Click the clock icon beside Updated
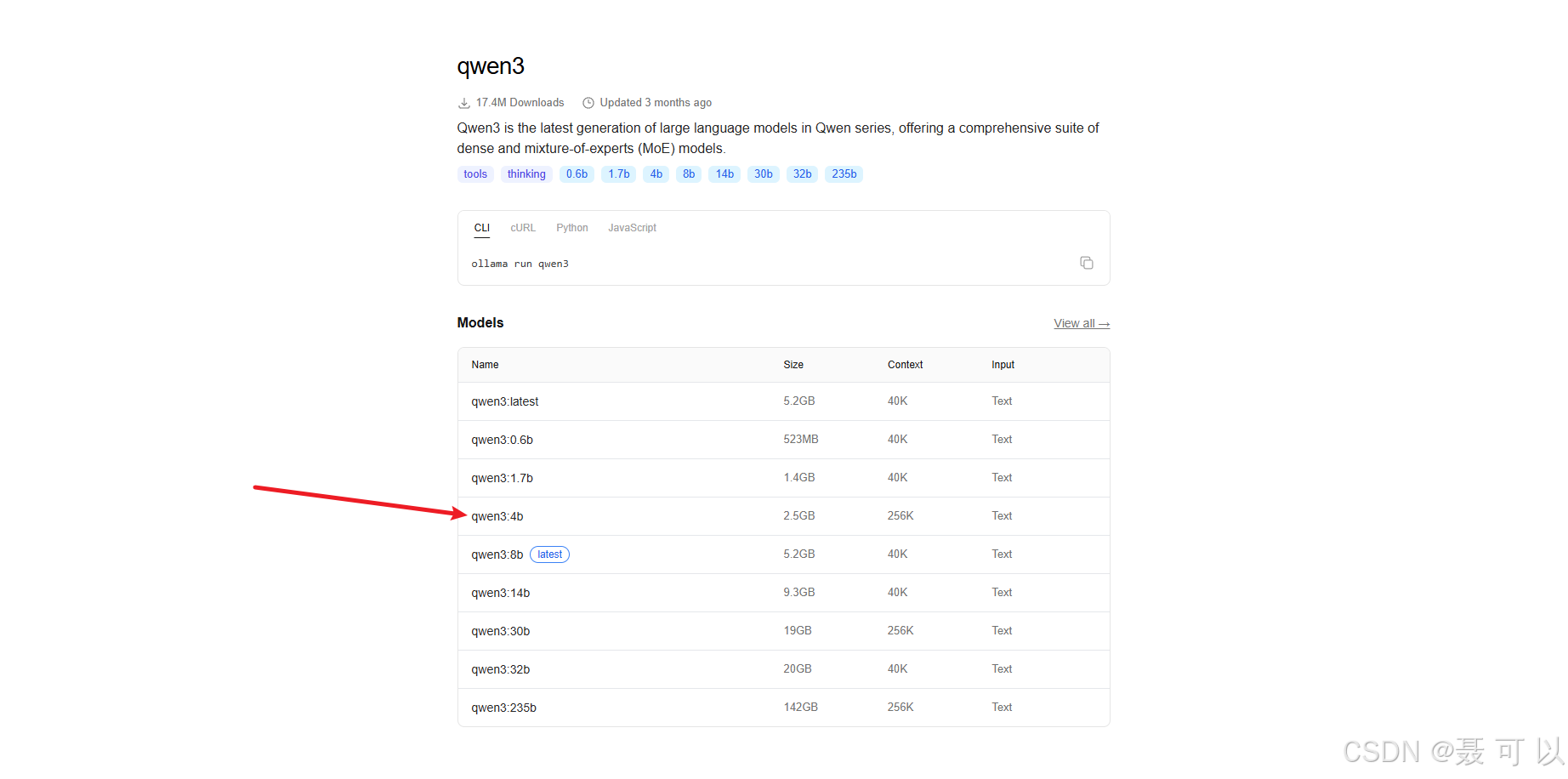Screen dimensions: 1568x779 click(x=588, y=103)
